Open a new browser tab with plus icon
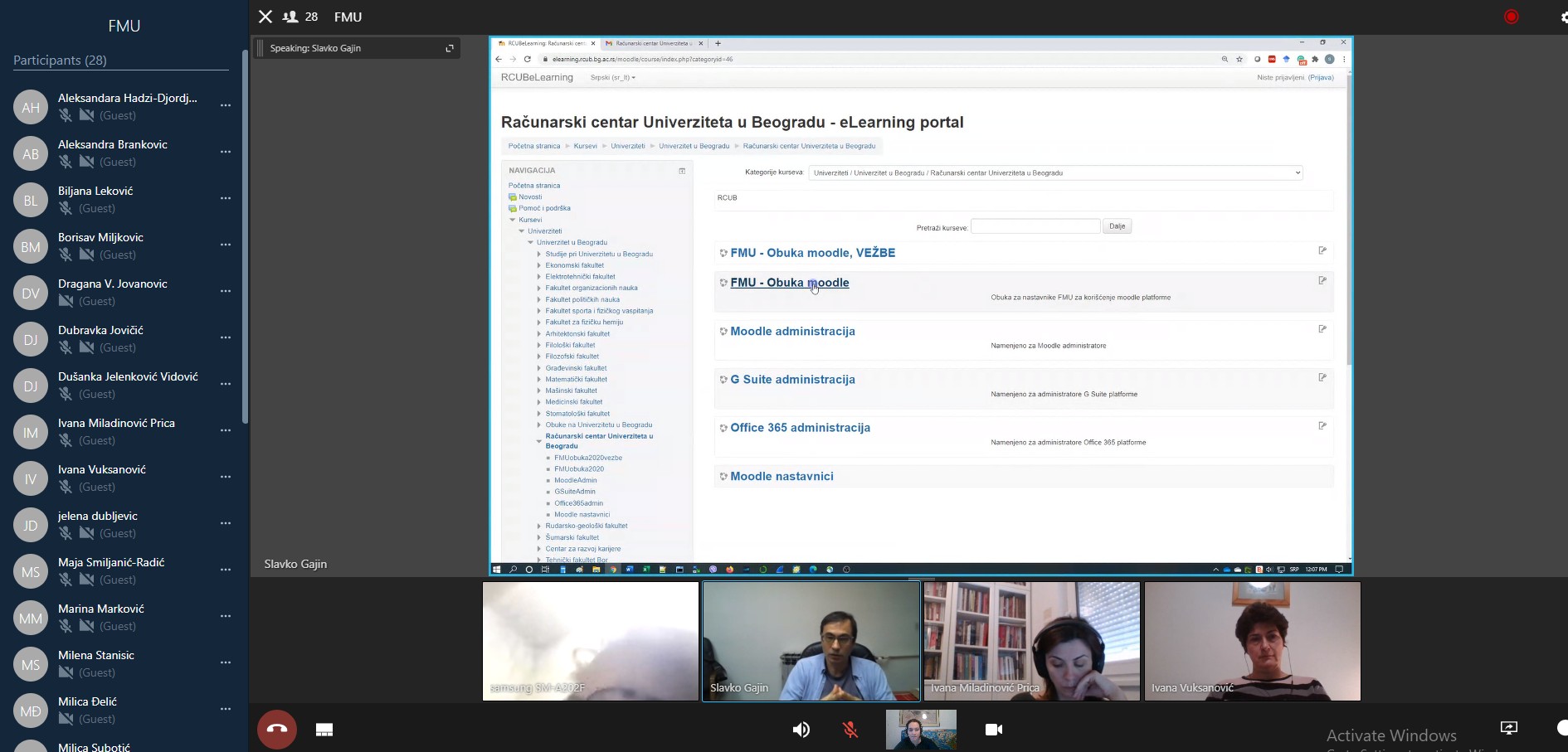Image resolution: width=1568 pixels, height=752 pixels. tap(718, 43)
